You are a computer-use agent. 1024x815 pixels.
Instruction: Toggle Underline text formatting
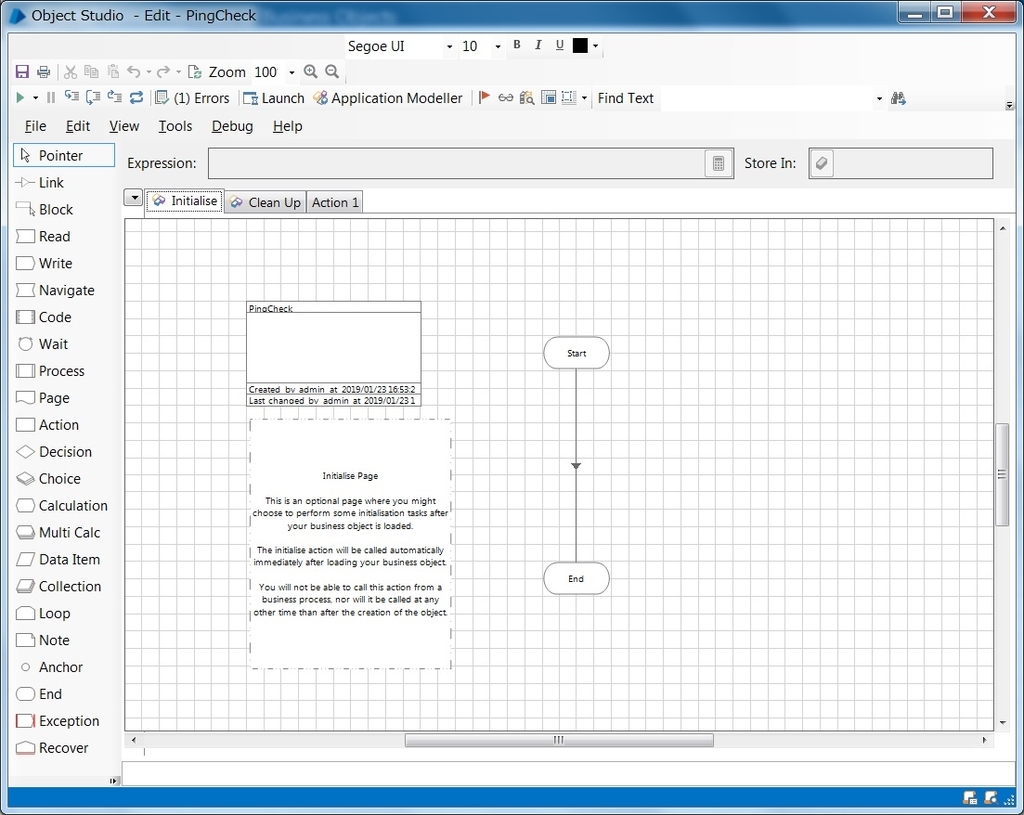coord(560,45)
